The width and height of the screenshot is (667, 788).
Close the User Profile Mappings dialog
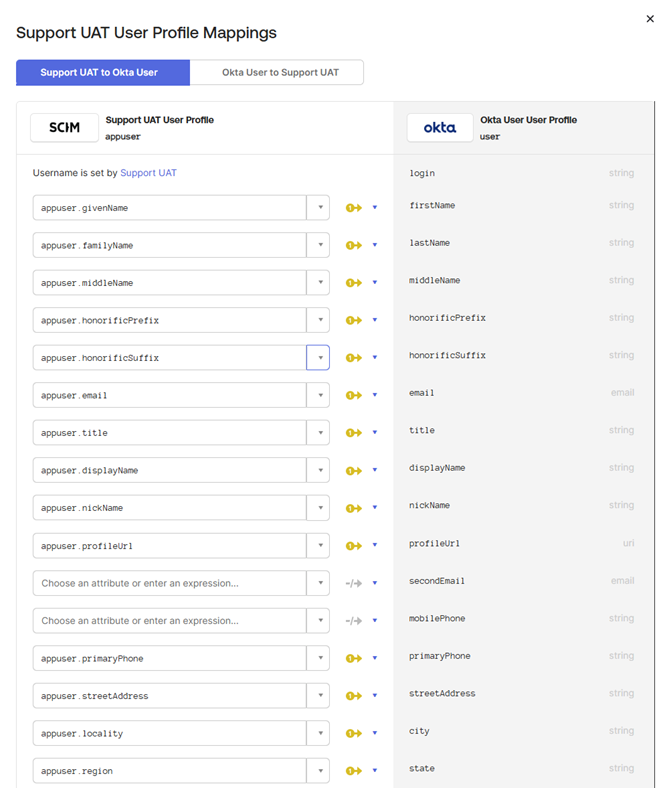click(x=650, y=18)
